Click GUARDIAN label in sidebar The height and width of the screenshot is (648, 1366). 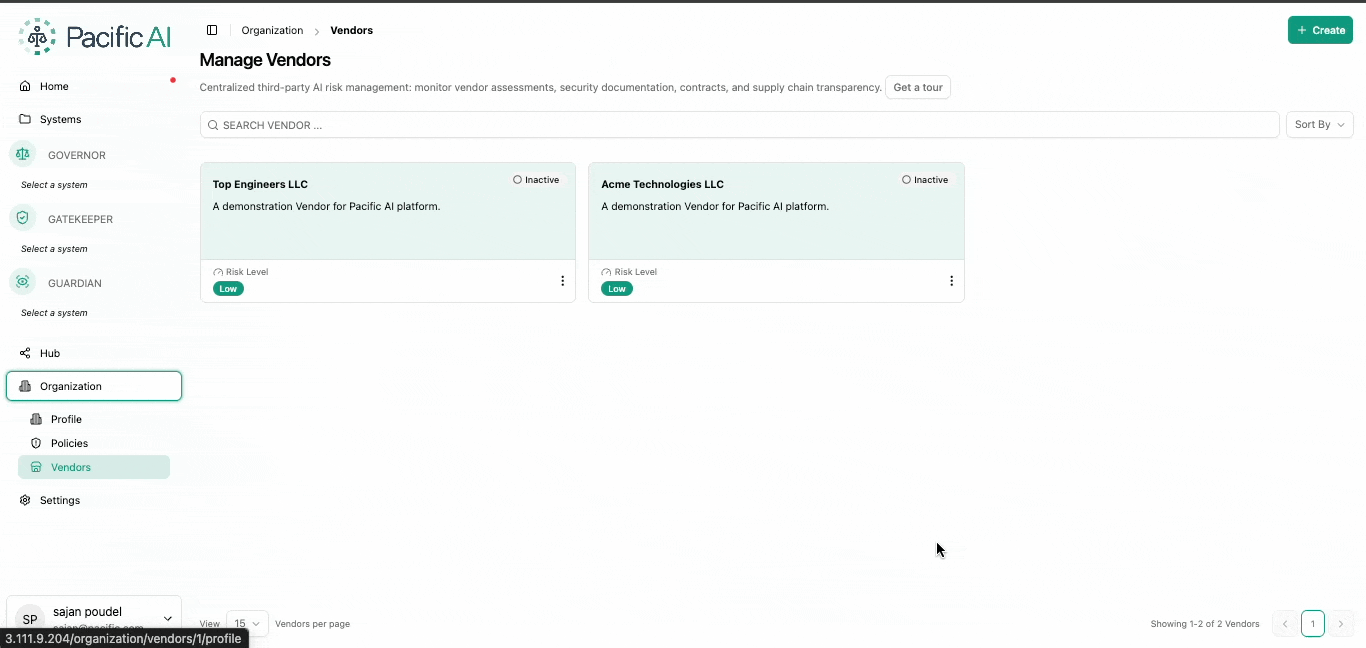pyautogui.click(x=75, y=283)
